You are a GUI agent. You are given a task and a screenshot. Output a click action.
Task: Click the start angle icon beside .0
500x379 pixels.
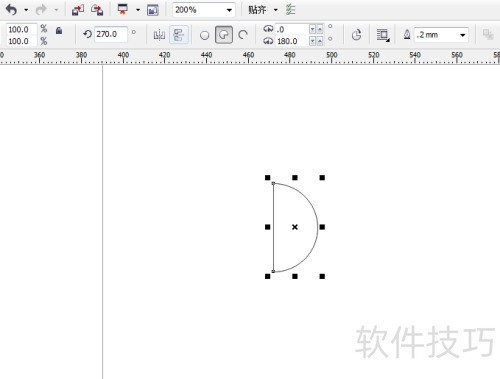[x=268, y=29]
